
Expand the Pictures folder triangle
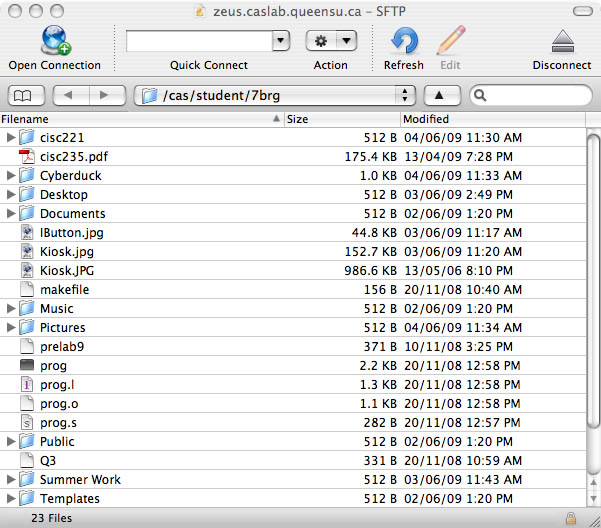click(x=11, y=328)
